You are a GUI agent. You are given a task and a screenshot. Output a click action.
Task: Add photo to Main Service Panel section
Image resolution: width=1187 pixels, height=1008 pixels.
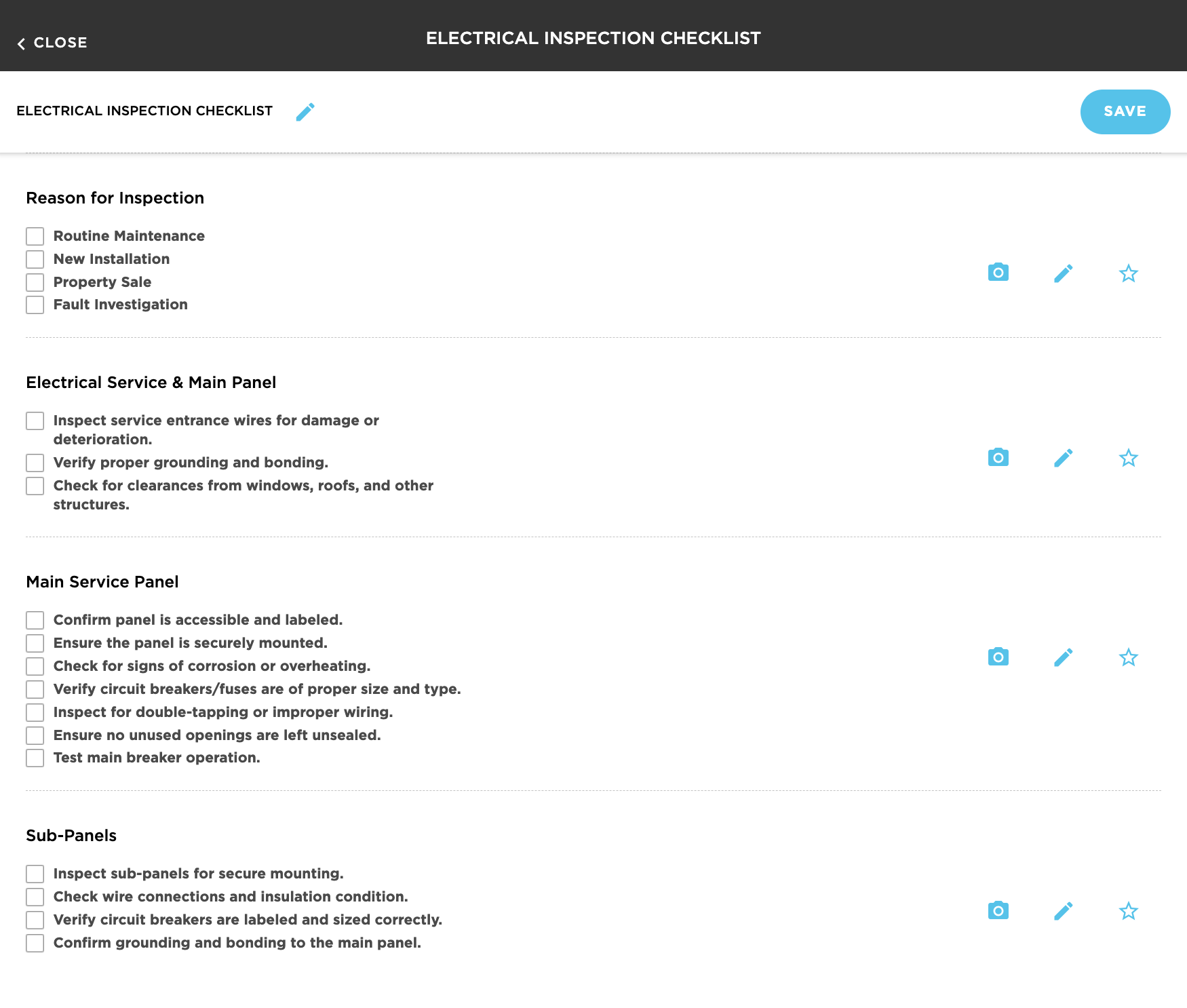[x=998, y=657]
